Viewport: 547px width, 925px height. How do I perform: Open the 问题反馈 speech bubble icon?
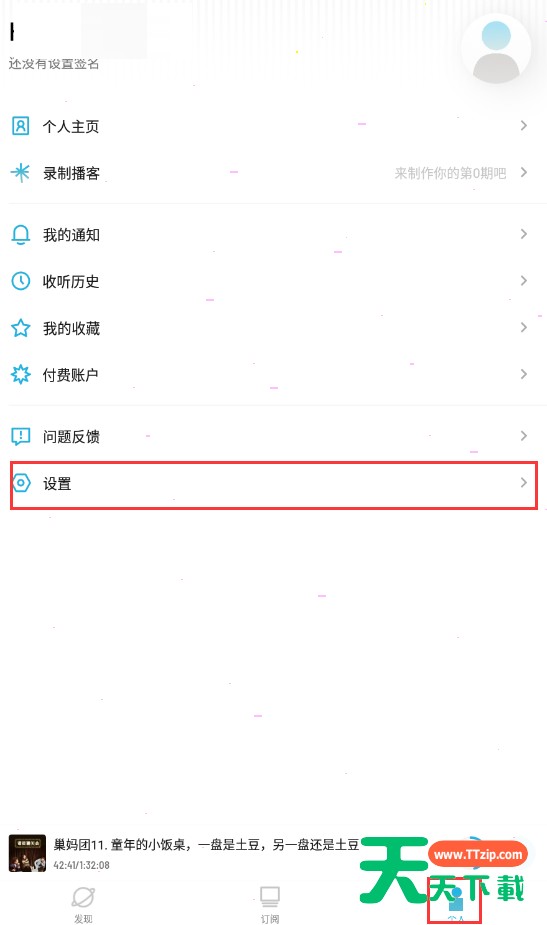[21, 437]
